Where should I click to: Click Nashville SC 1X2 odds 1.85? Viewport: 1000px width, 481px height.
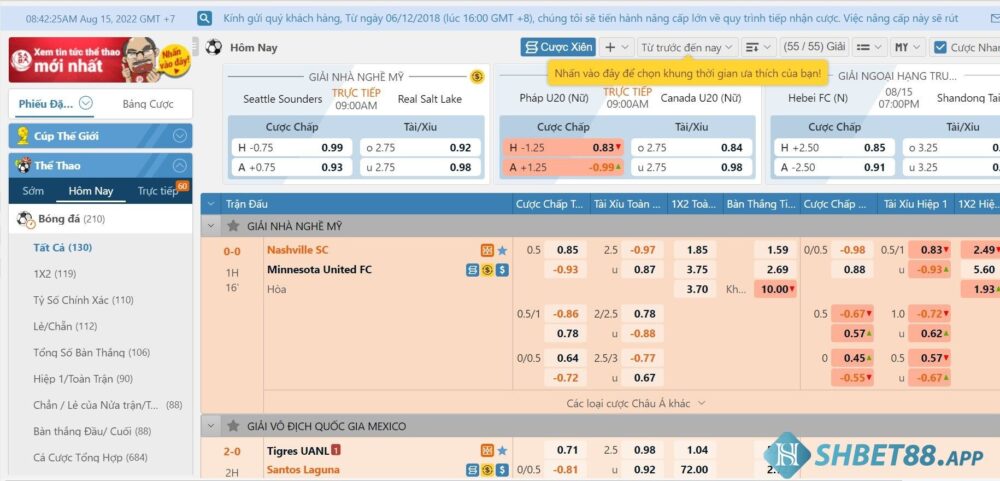[x=697, y=250]
